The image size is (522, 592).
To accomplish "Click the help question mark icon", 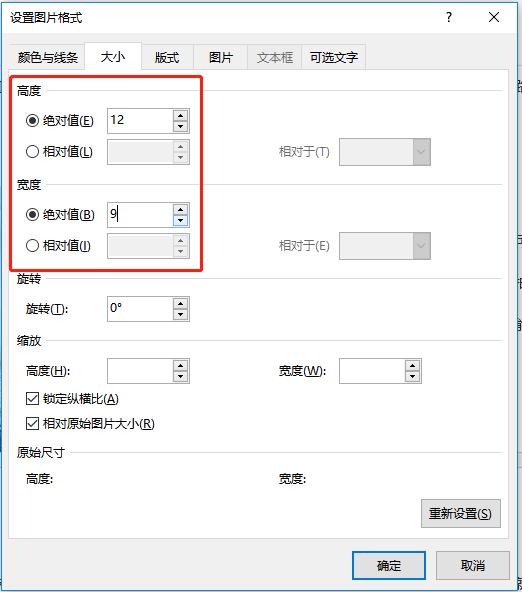I will (x=448, y=17).
